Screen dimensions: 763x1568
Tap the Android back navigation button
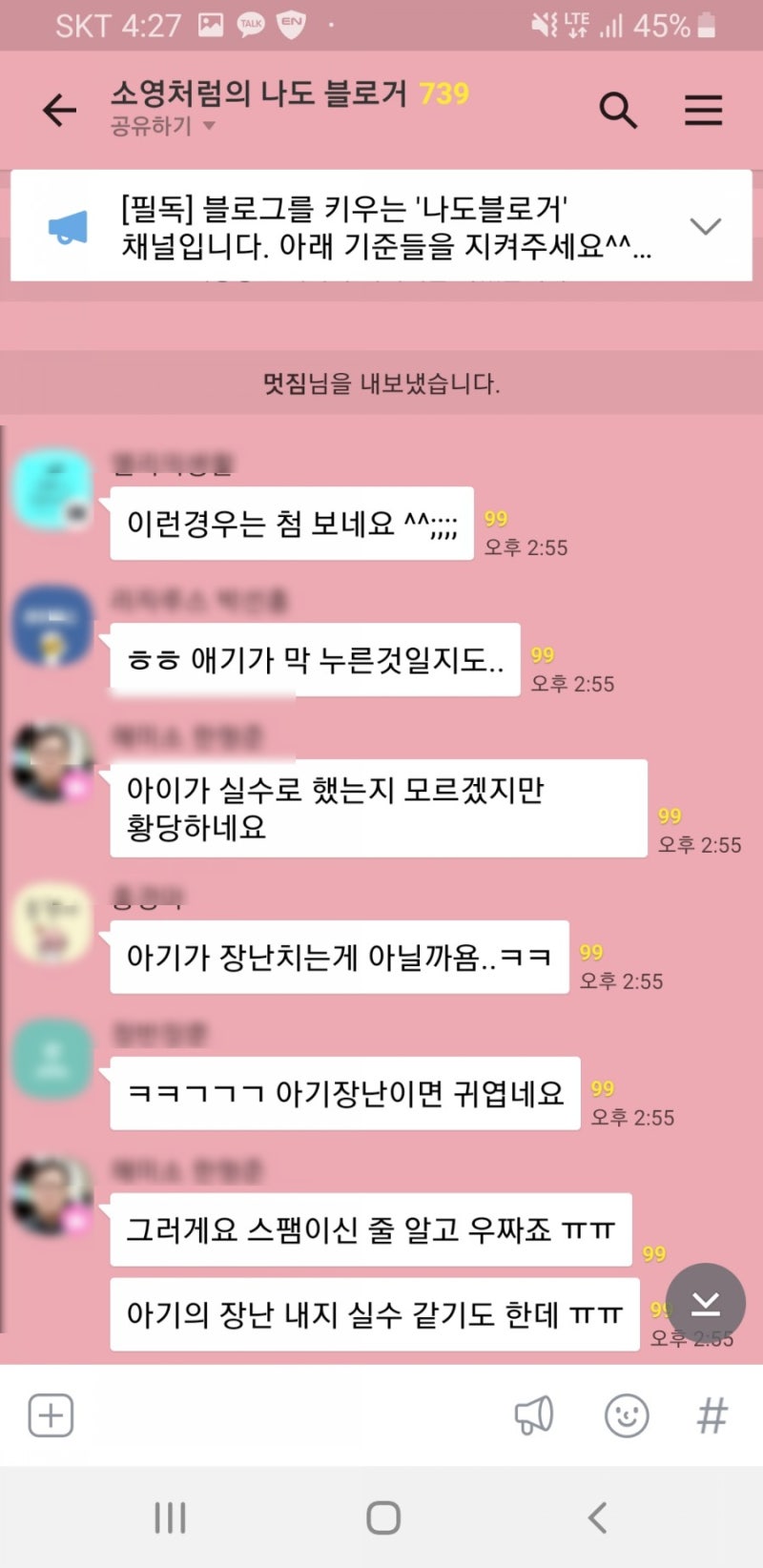[x=597, y=1517]
